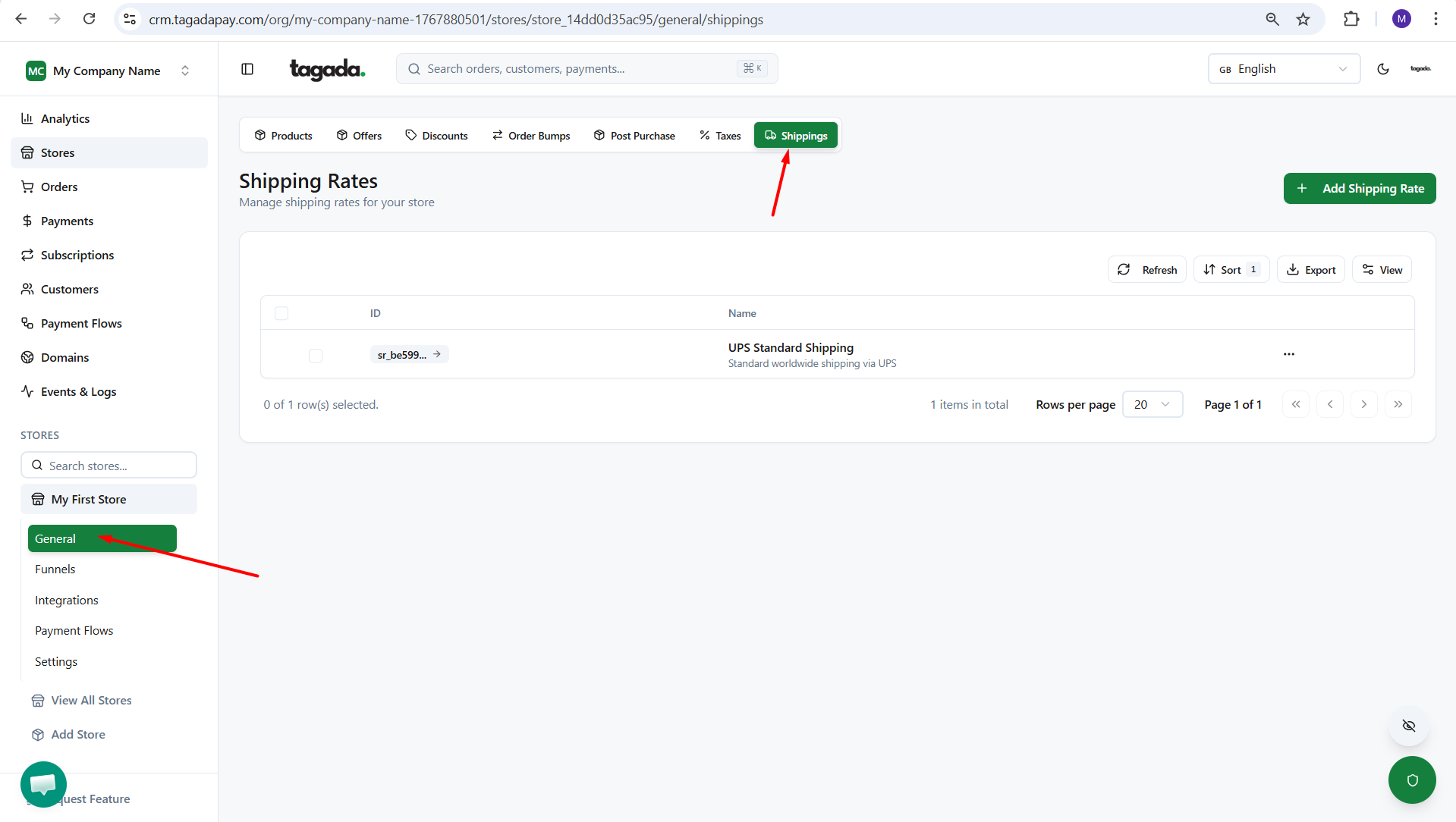Screen dimensions: 1456x822
Task: Open English language dropdown
Action: tap(1283, 69)
